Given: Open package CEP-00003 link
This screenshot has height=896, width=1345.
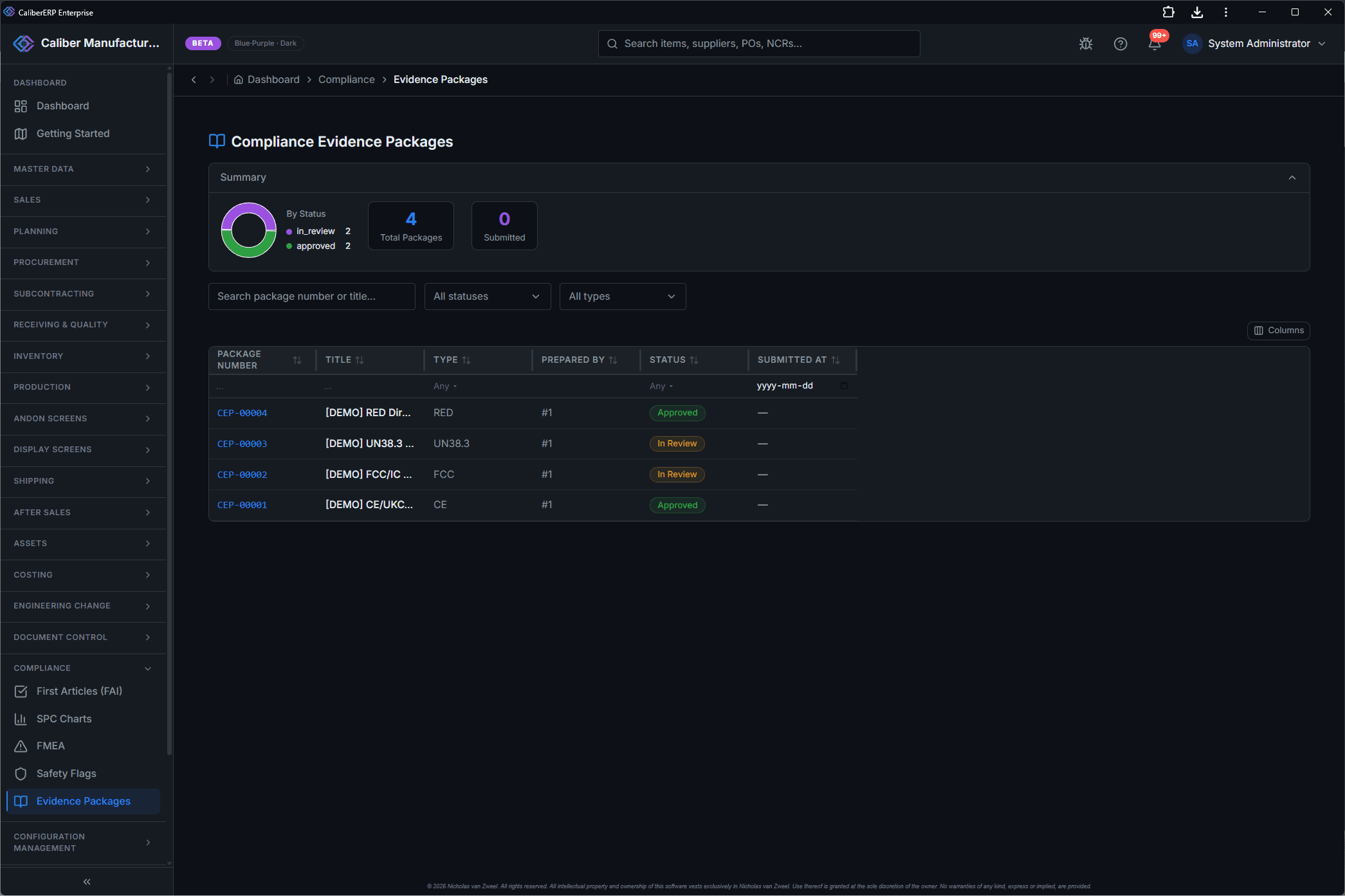Looking at the screenshot, I should pos(242,444).
